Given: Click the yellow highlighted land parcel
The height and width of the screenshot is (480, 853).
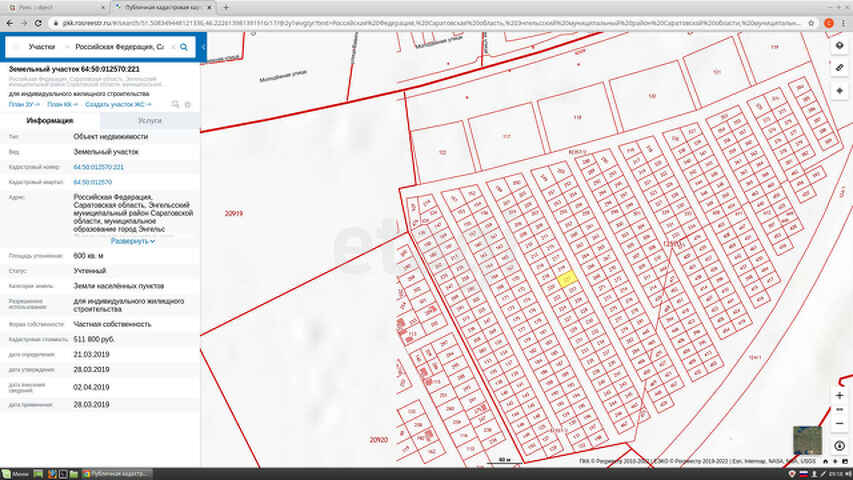Looking at the screenshot, I should tap(565, 280).
